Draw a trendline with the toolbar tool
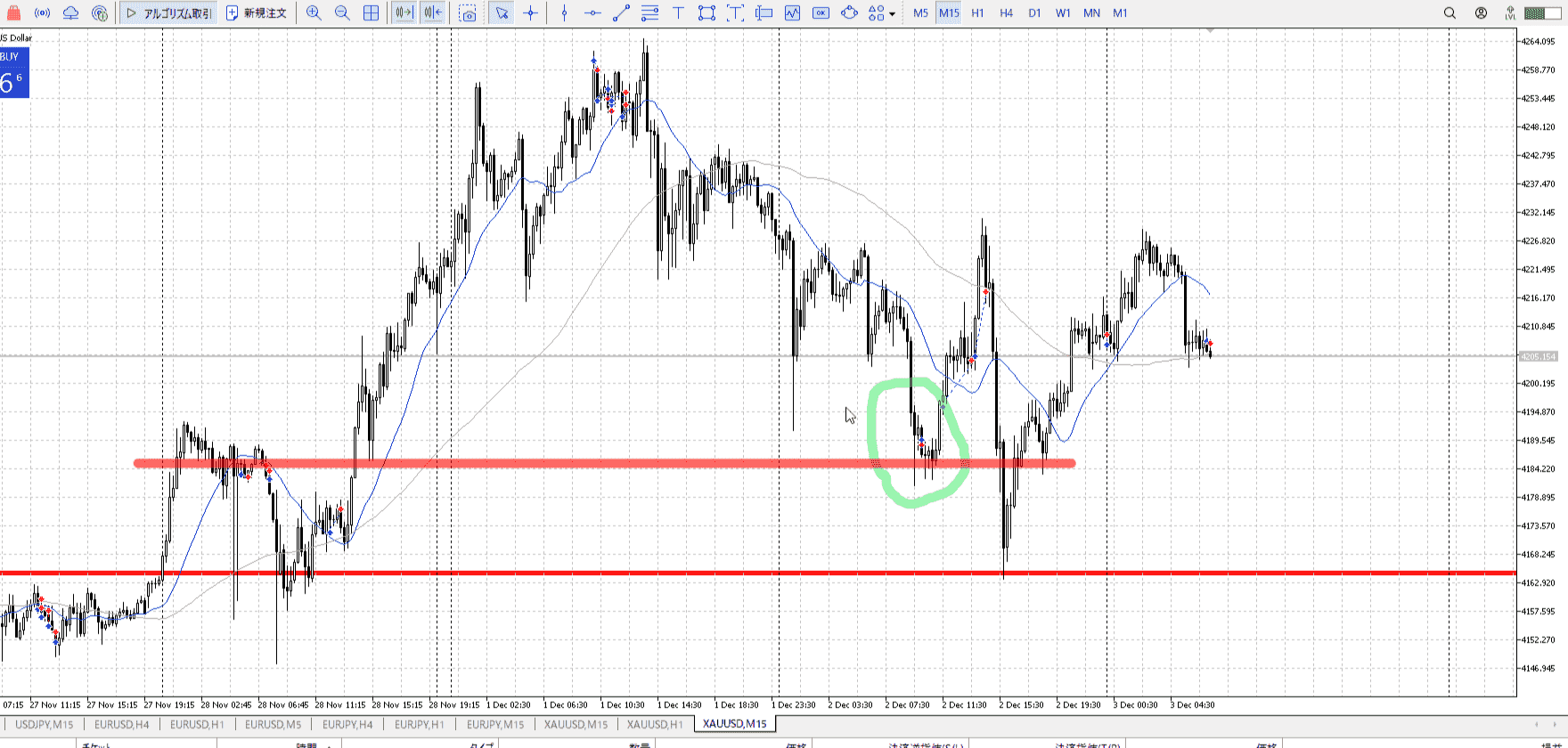The width and height of the screenshot is (1568, 748). 621,13
